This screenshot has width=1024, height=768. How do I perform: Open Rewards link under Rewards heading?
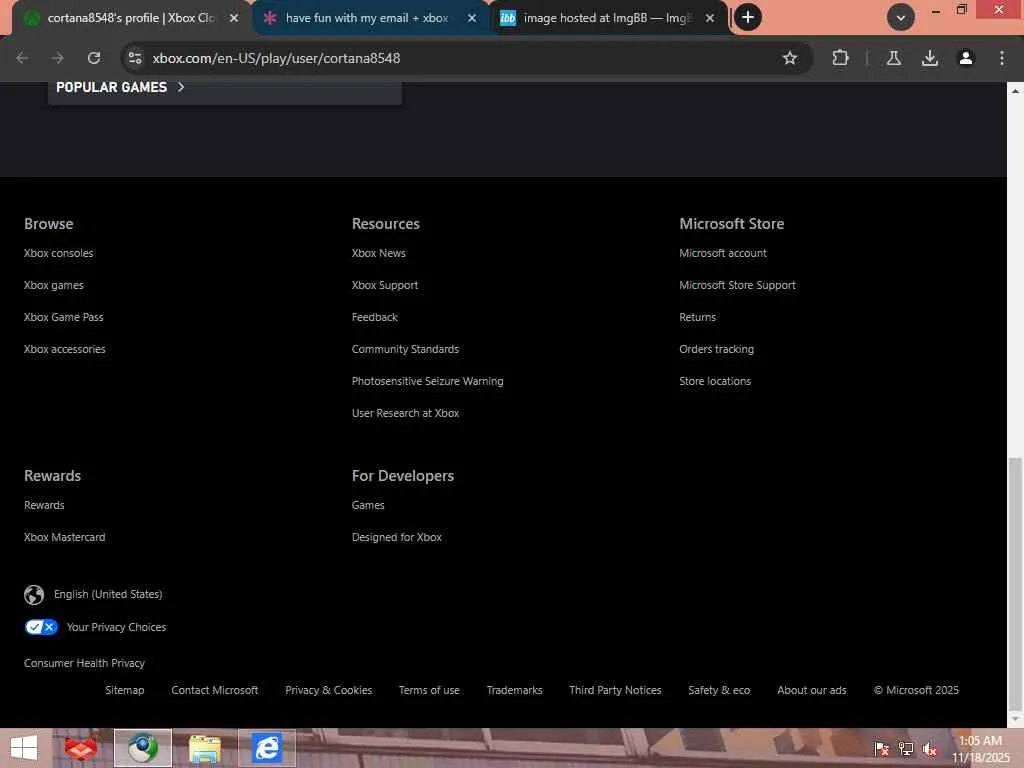tap(44, 505)
